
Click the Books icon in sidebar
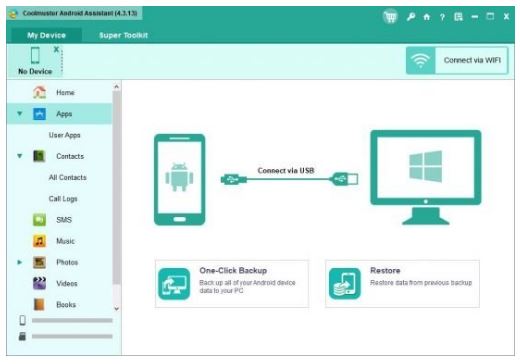point(39,304)
